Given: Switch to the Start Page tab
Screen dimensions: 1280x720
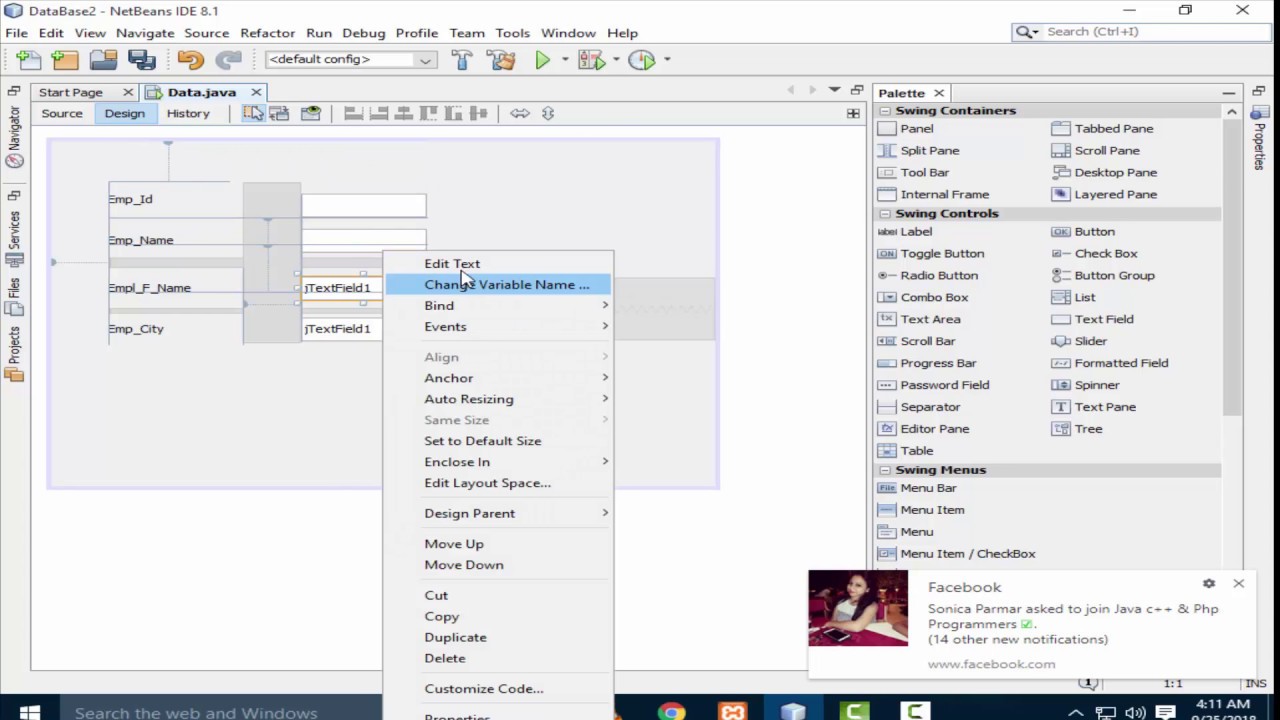Looking at the screenshot, I should click(71, 92).
